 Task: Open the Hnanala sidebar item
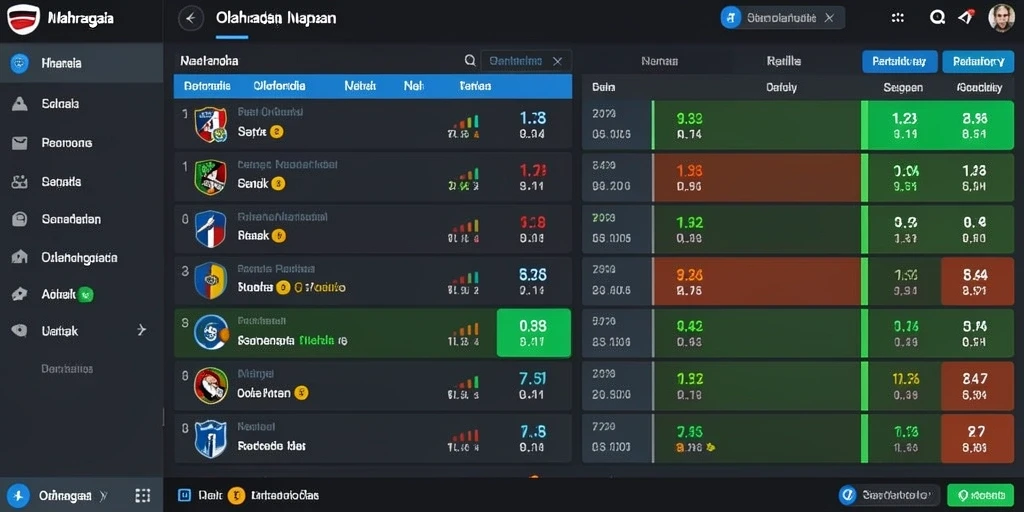(x=82, y=63)
